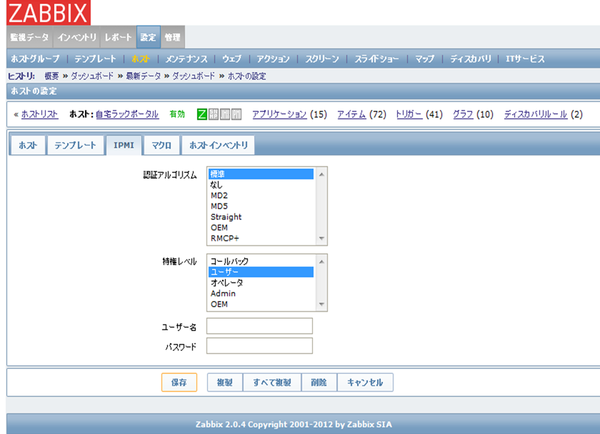The image size is (600, 434).
Task: Click the last gray availability icon in the host row
Action: pos(236,114)
